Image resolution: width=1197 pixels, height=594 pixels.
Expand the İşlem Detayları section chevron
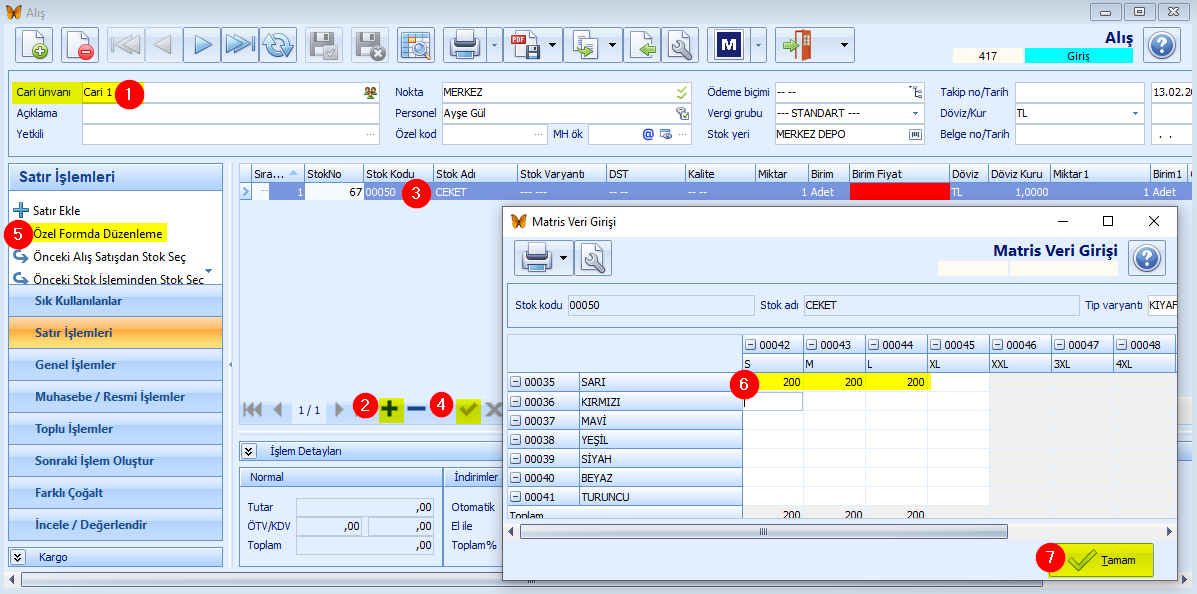tap(249, 450)
